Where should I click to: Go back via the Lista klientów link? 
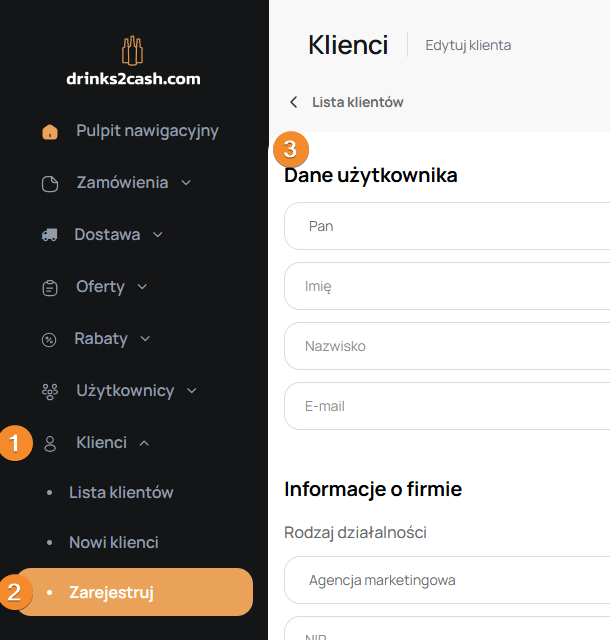coord(357,102)
